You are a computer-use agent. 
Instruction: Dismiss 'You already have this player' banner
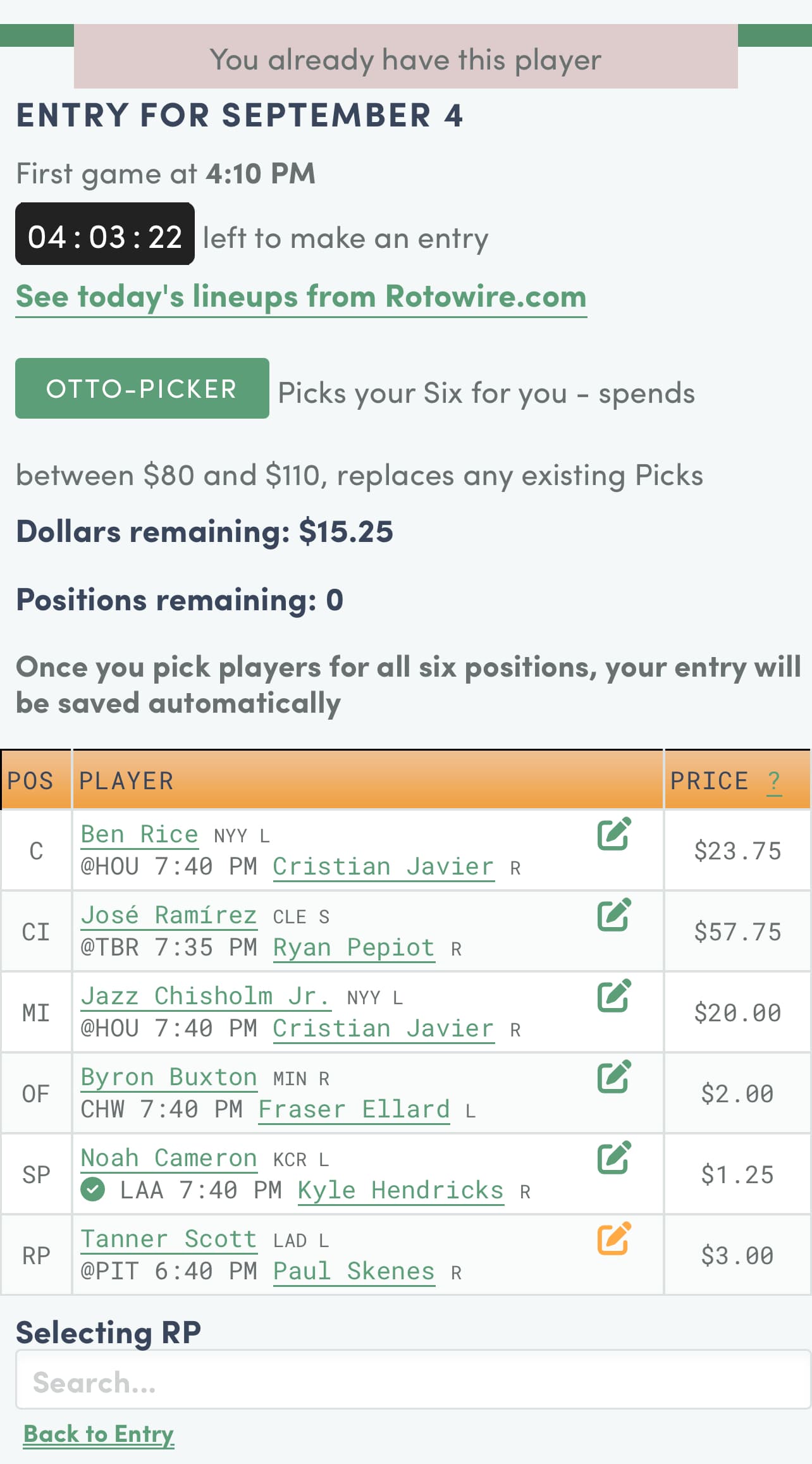point(405,60)
